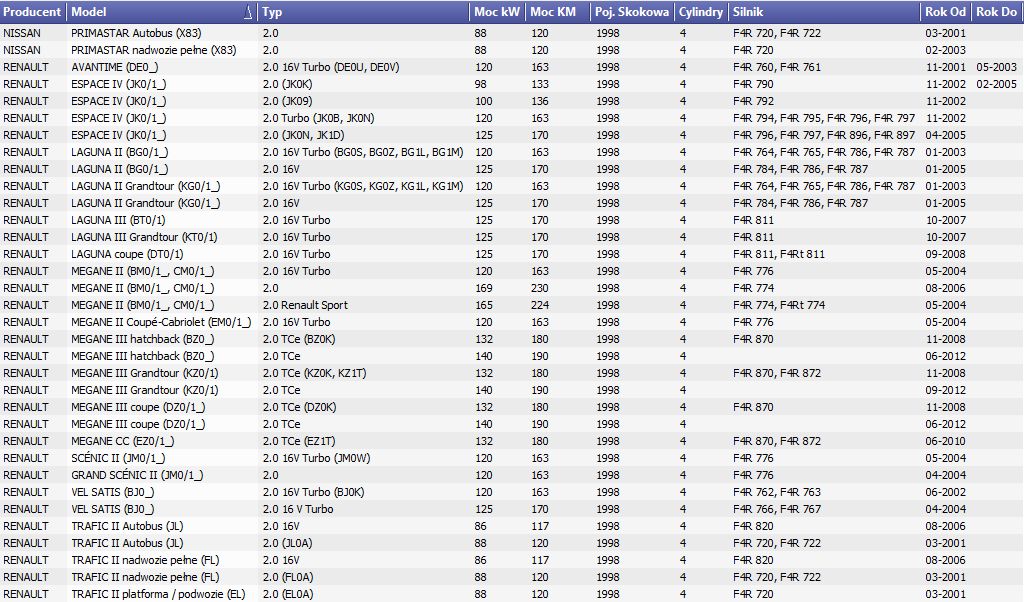Select MEGANE II Coupé-Cabriolet (EM0/1_) row
This screenshot has height=602, width=1024.
[512, 321]
